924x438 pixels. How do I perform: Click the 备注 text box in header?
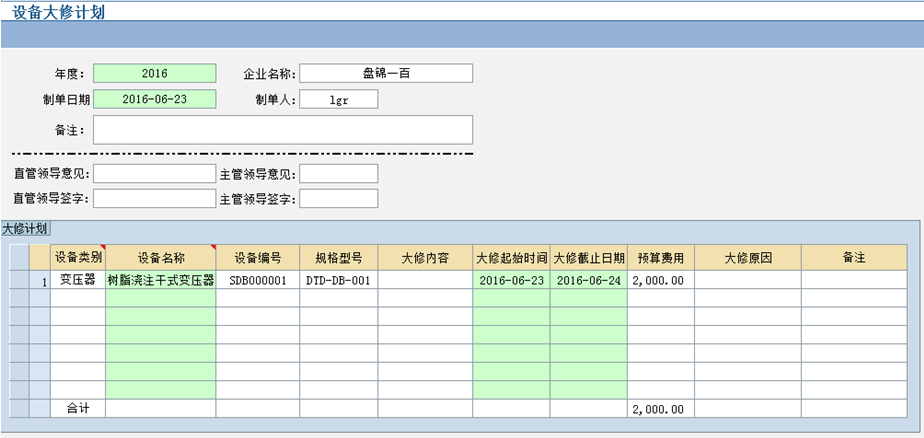point(282,130)
